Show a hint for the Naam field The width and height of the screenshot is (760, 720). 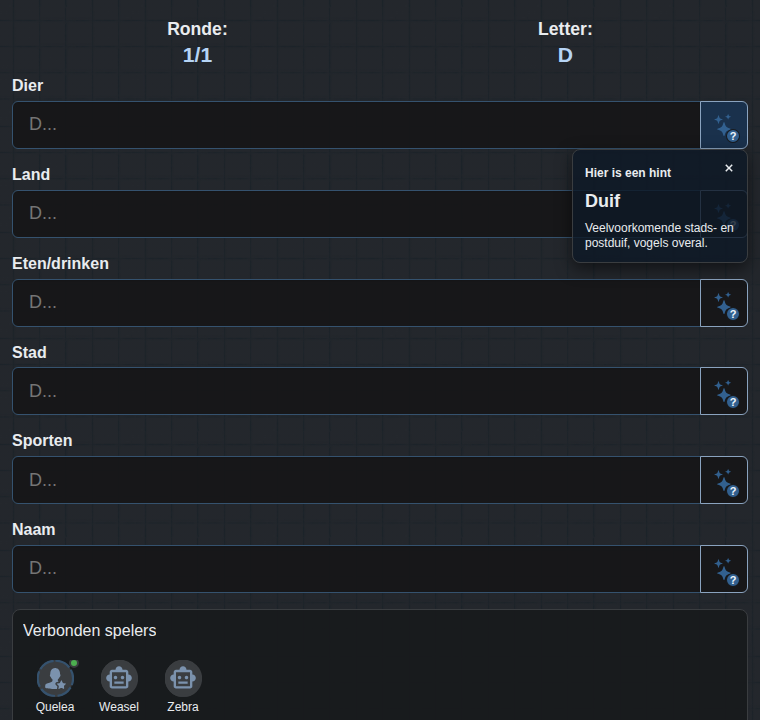click(724, 569)
